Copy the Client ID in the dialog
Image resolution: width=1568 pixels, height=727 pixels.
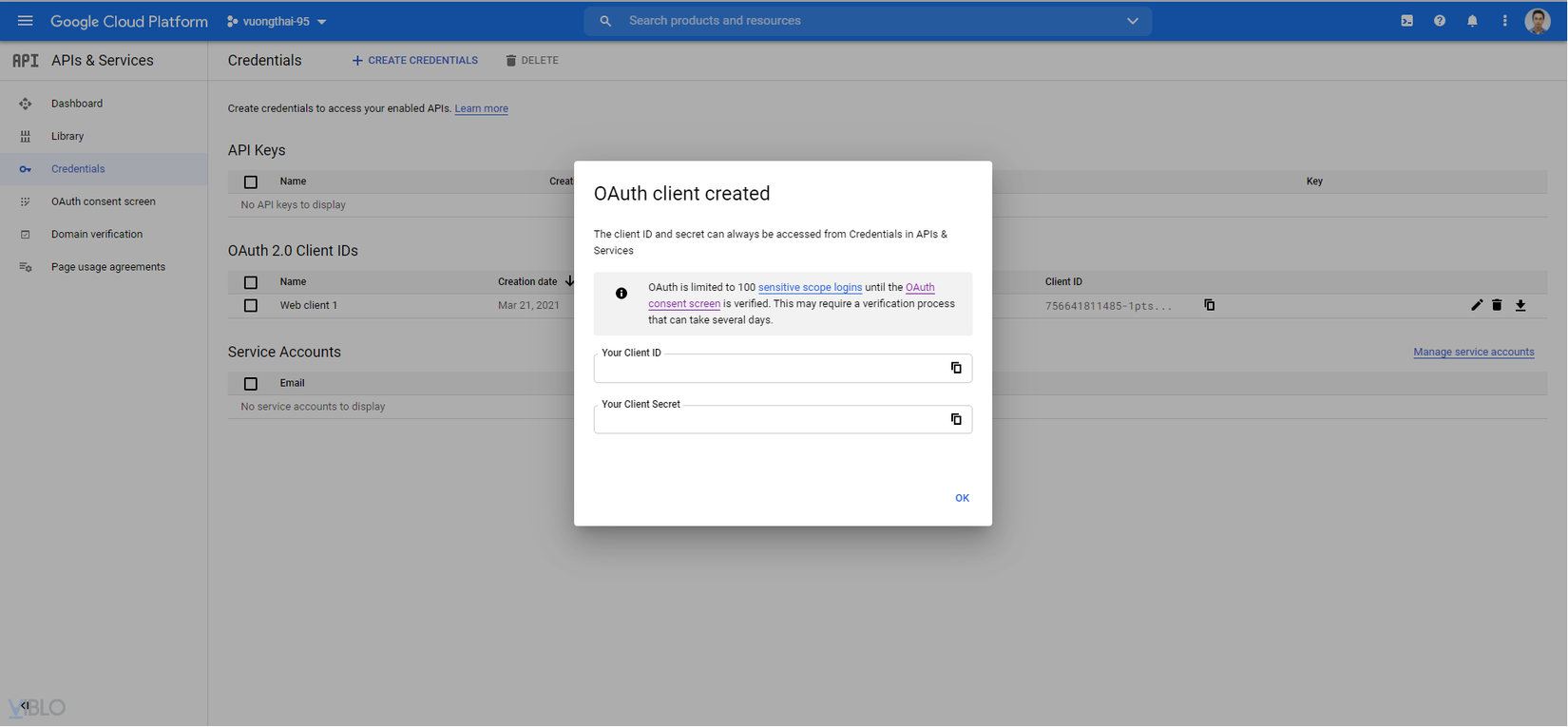tap(956, 368)
